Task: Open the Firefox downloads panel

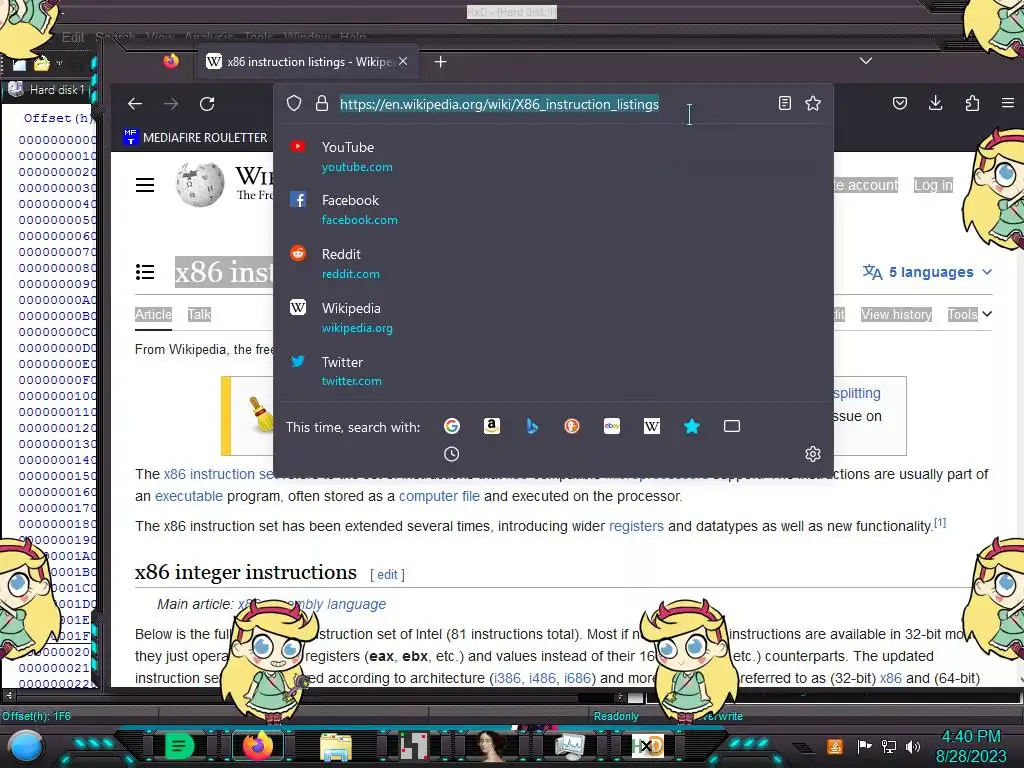Action: [936, 103]
